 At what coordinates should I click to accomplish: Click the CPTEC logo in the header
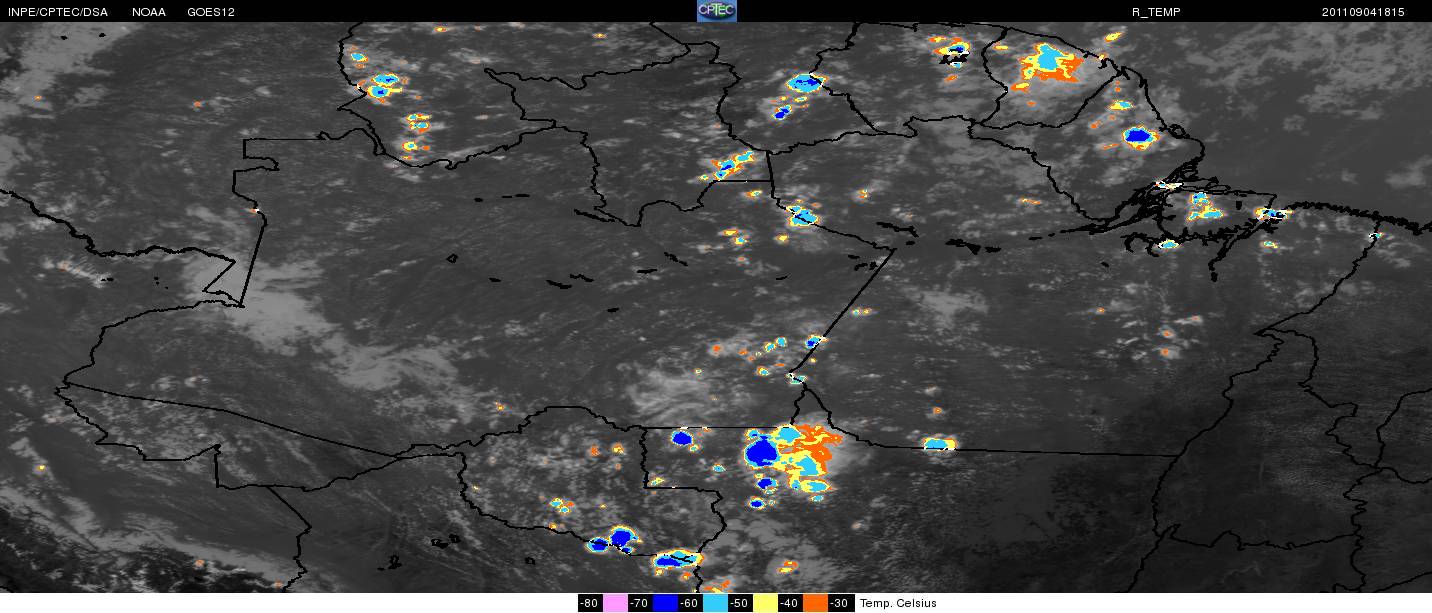[717, 11]
